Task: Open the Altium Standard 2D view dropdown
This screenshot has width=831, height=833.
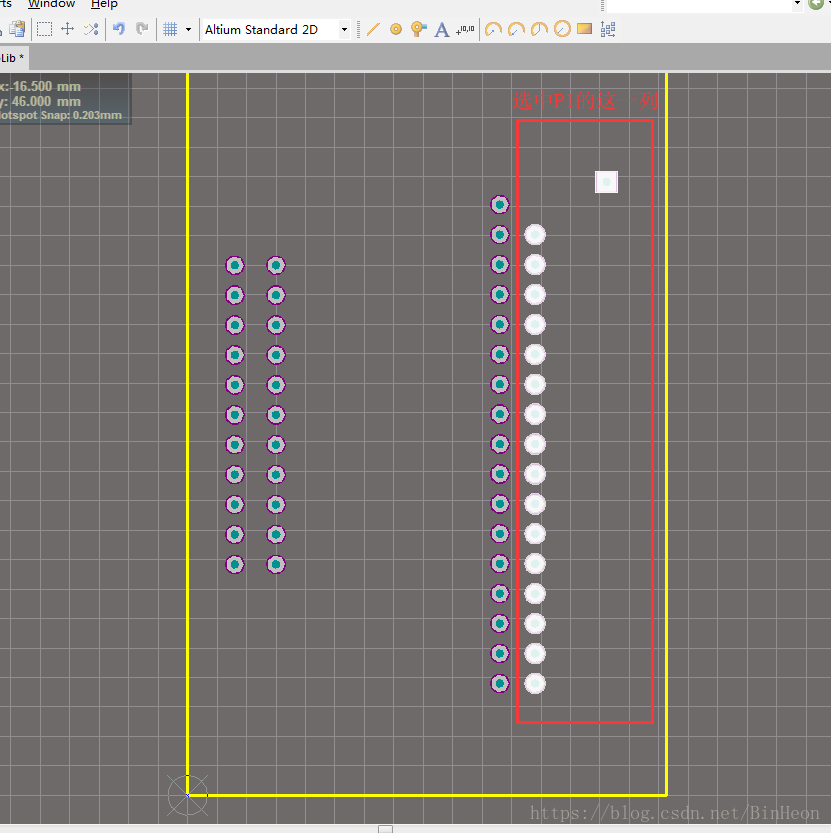Action: (275, 29)
